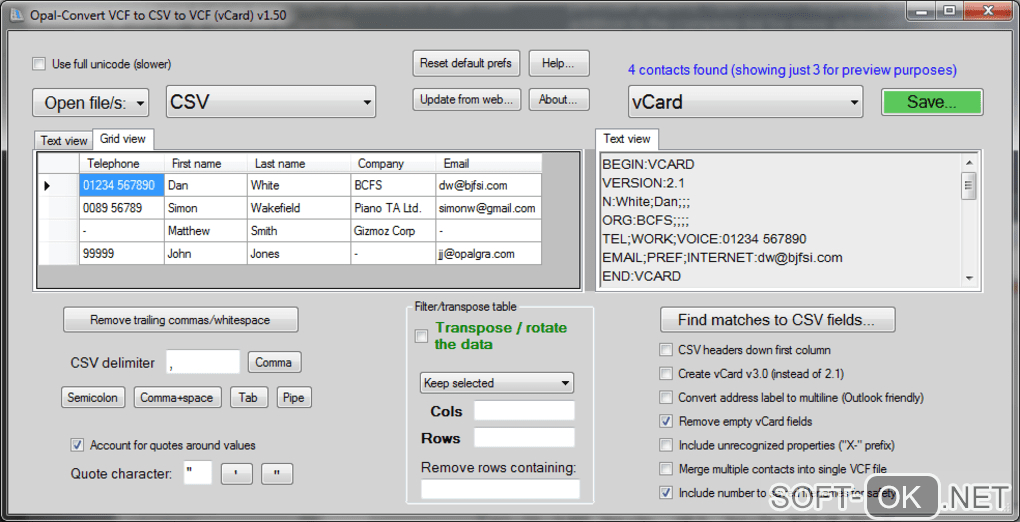Screen dimensions: 1020x522
Task: Click Remove trailing commas/whitespace button
Action: [180, 320]
